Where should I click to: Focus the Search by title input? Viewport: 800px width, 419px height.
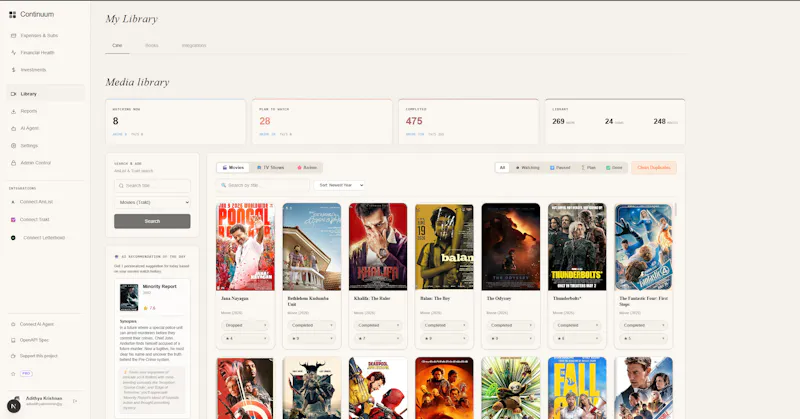263,185
